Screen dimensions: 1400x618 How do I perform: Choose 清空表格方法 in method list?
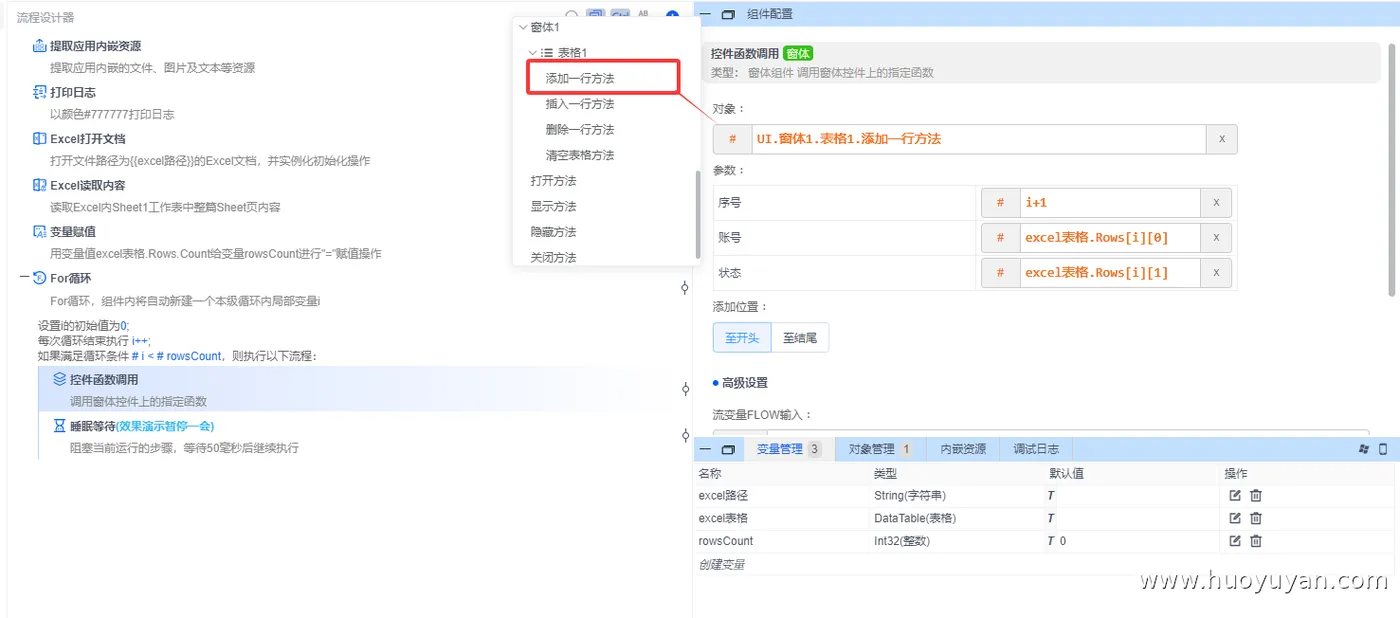coord(580,155)
